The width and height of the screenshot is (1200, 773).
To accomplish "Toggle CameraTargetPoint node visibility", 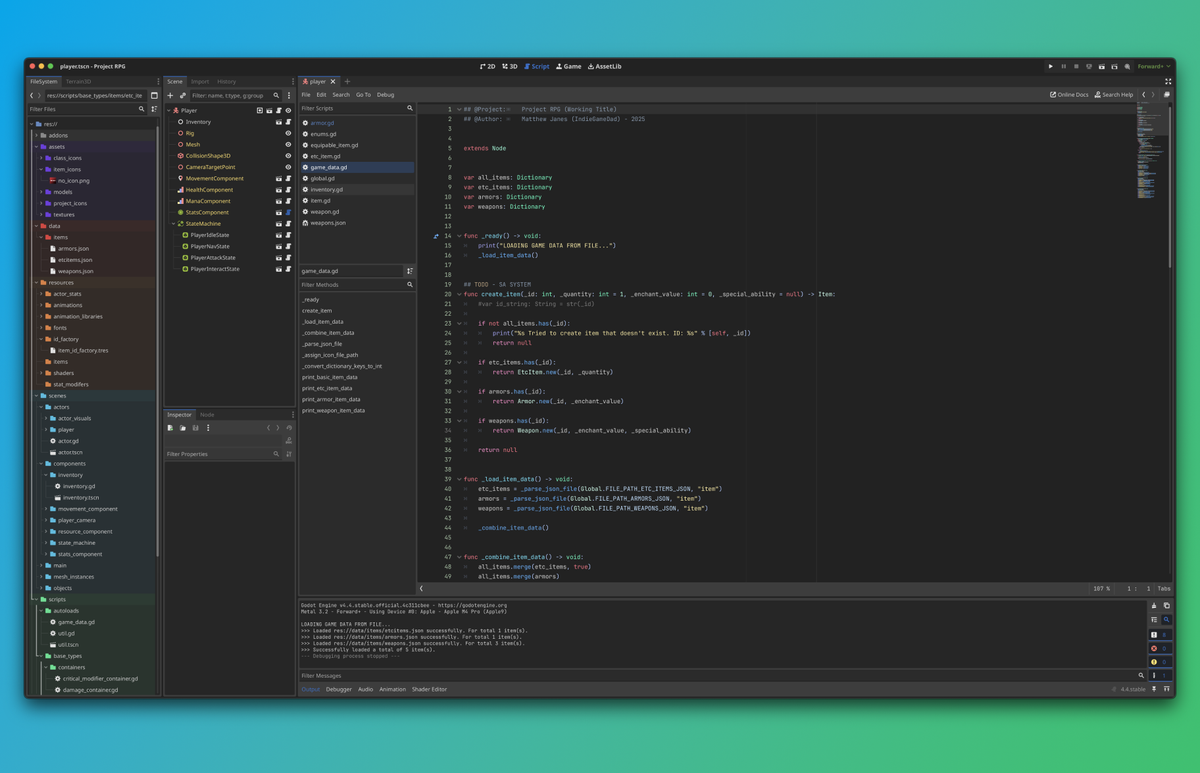I will pyautogui.click(x=288, y=167).
